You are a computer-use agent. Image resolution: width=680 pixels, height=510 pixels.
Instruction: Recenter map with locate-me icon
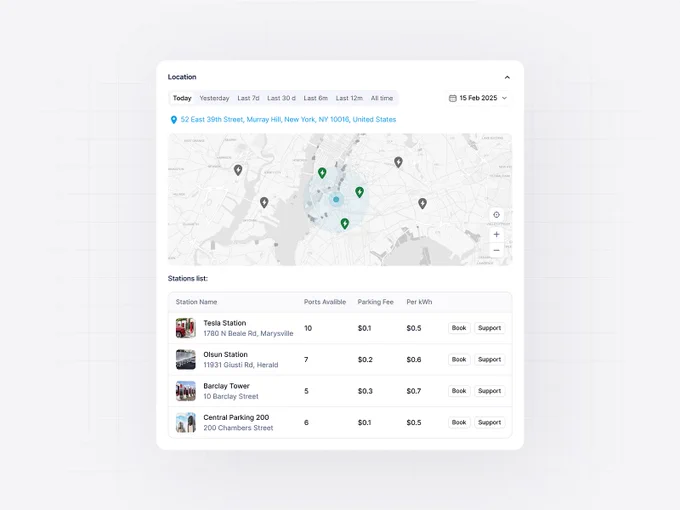(x=496, y=215)
